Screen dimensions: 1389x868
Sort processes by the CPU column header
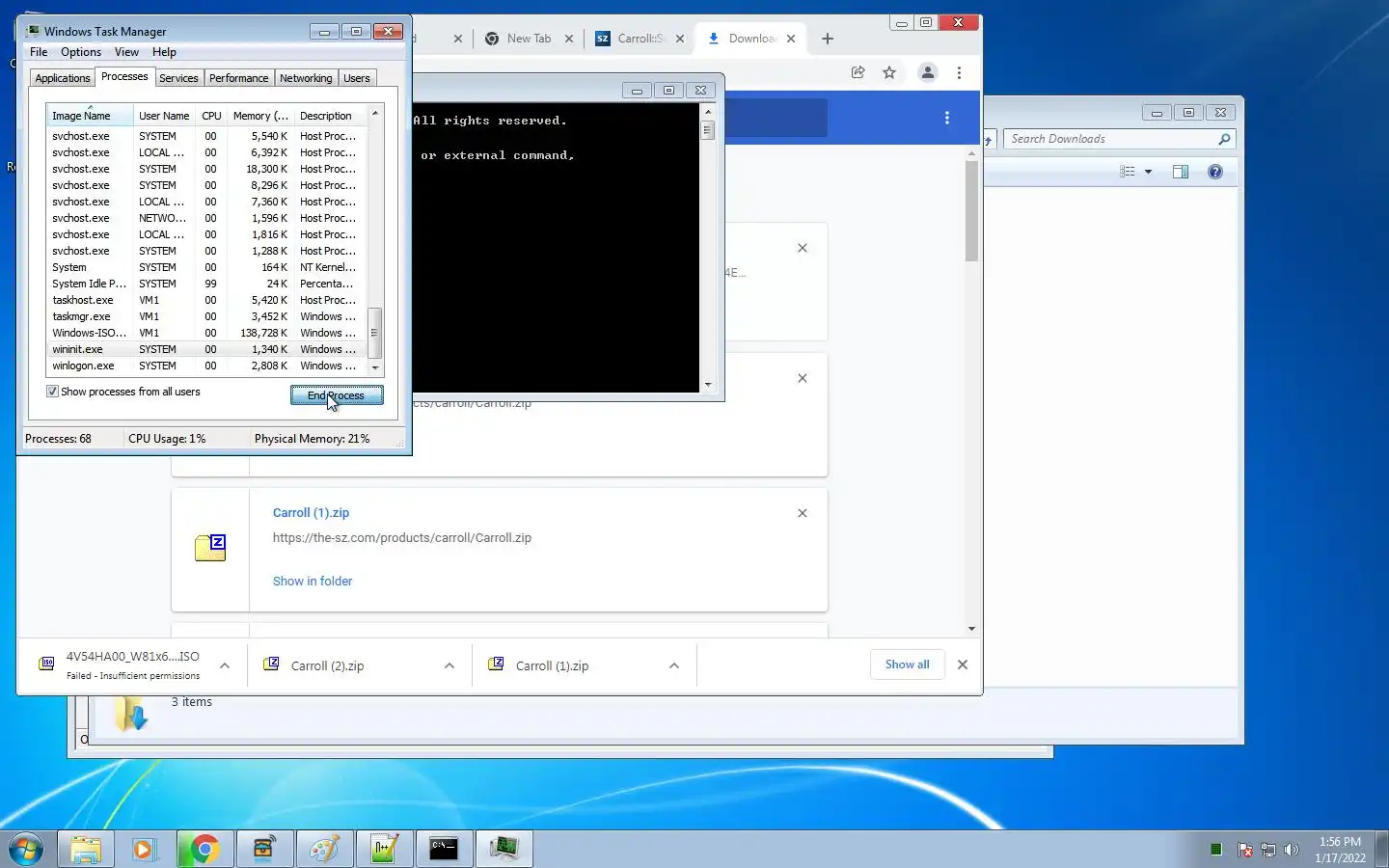click(211, 116)
